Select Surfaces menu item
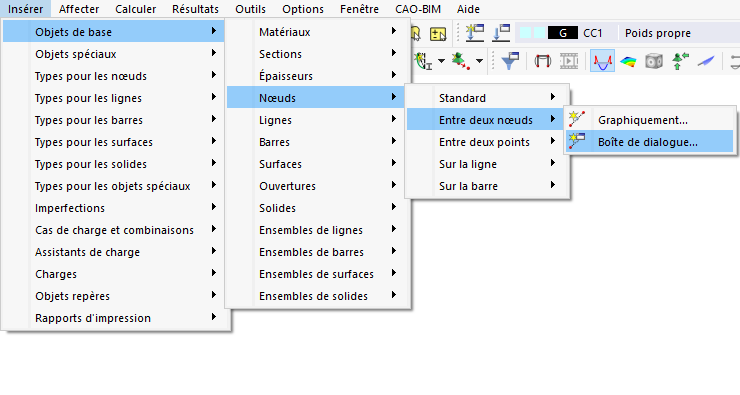This screenshot has width=740, height=395. [x=318, y=163]
